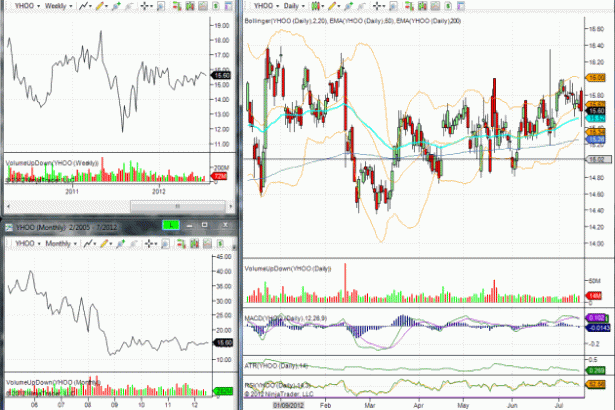Open Strategies dialog in Weekly chart toolbar

click(x=216, y=6)
